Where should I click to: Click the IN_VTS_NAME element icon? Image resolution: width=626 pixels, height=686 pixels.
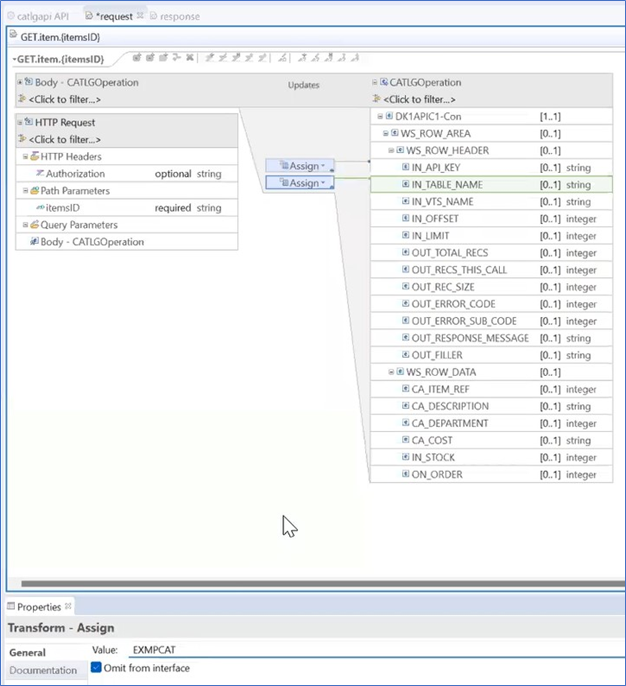tap(406, 201)
